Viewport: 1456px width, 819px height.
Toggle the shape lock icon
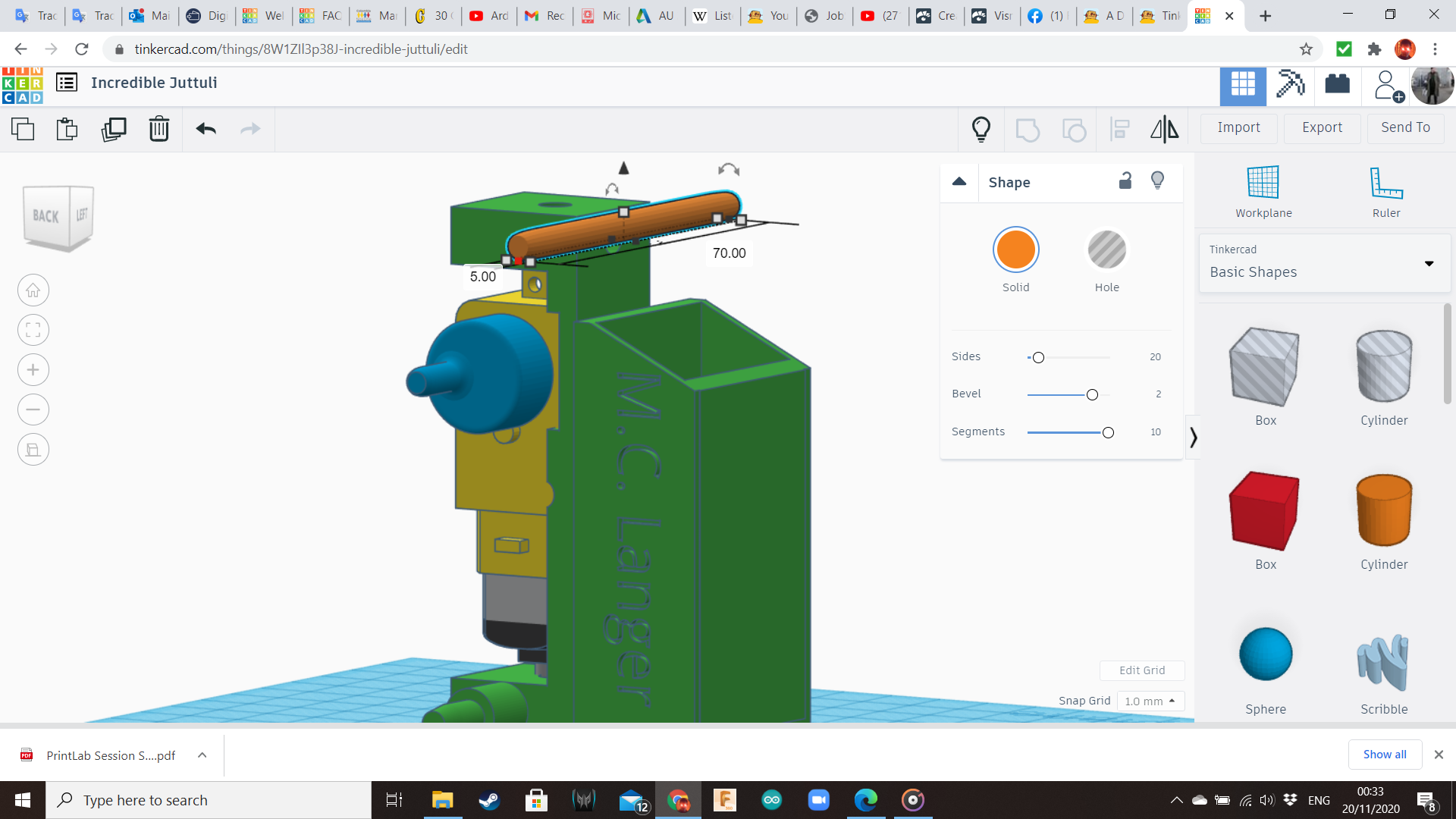(x=1125, y=180)
